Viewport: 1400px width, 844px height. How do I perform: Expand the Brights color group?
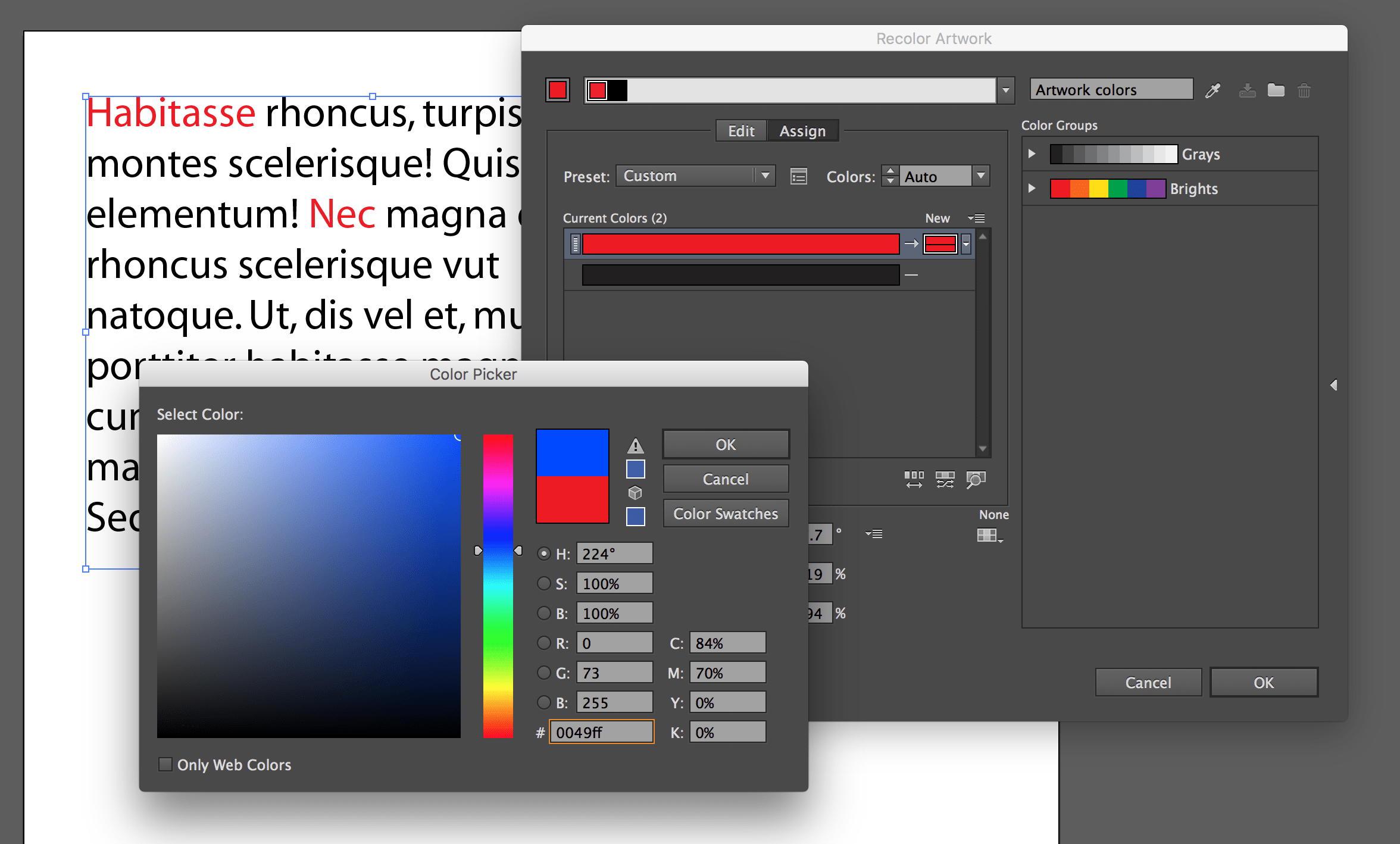[1032, 188]
